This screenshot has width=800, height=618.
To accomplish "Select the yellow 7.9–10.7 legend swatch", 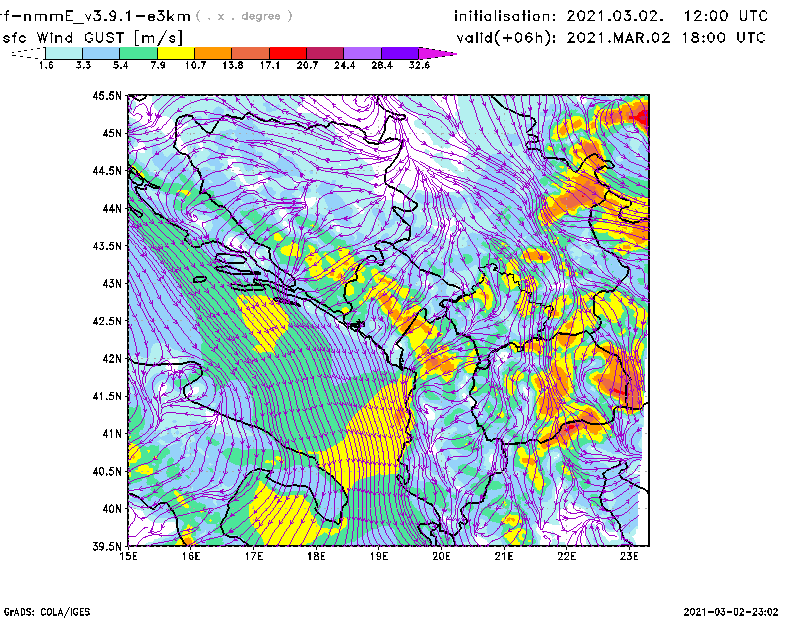I will pyautogui.click(x=176, y=53).
